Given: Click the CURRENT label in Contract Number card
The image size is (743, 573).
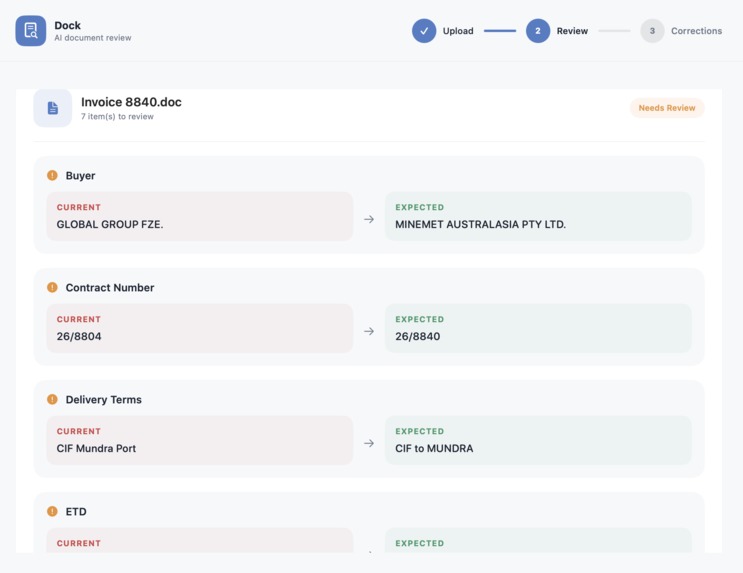Looking at the screenshot, I should pyautogui.click(x=79, y=319).
